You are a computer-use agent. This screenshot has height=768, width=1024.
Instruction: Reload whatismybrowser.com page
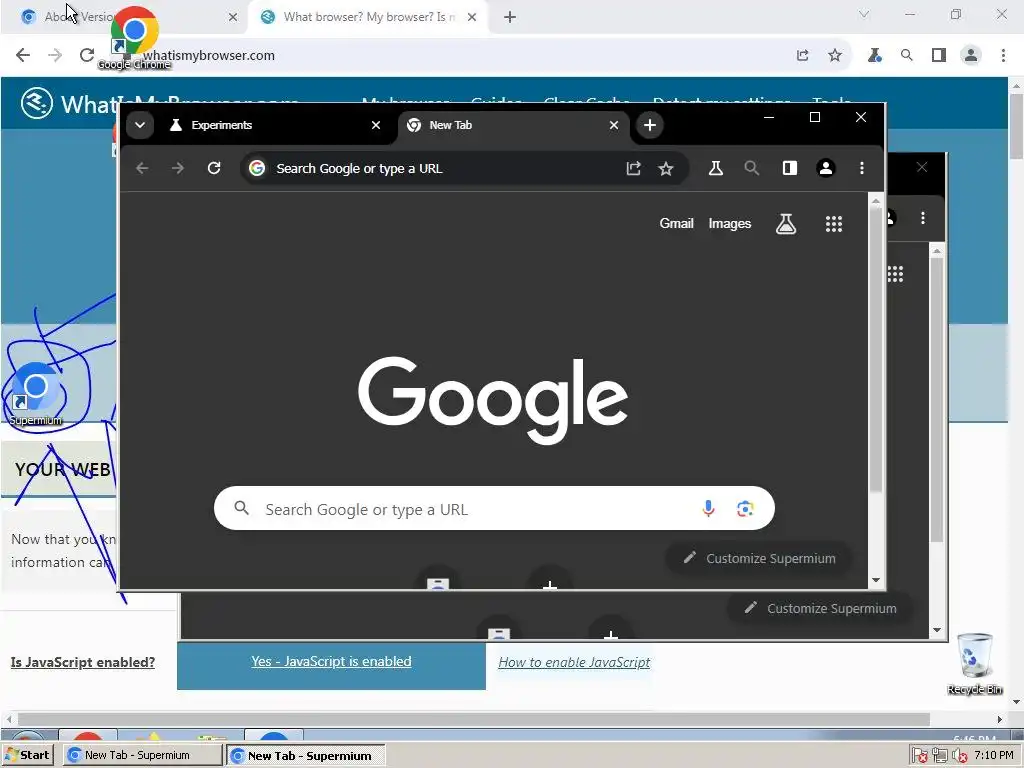[x=87, y=56]
